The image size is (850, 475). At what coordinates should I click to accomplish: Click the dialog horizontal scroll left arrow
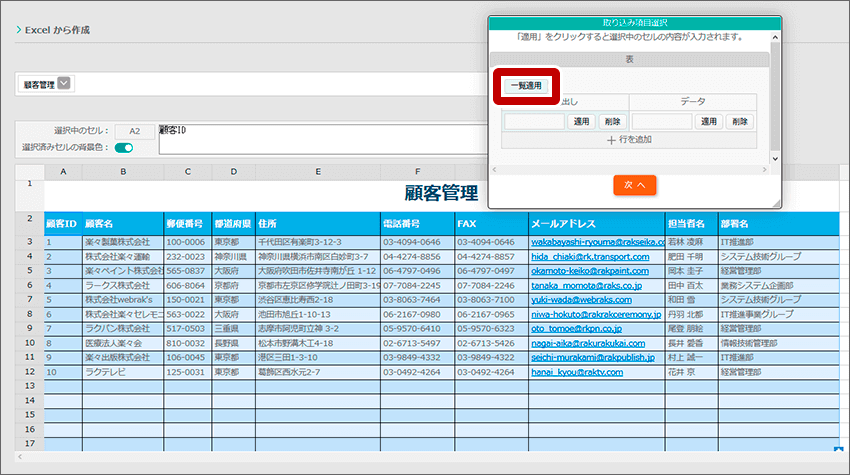pos(494,170)
